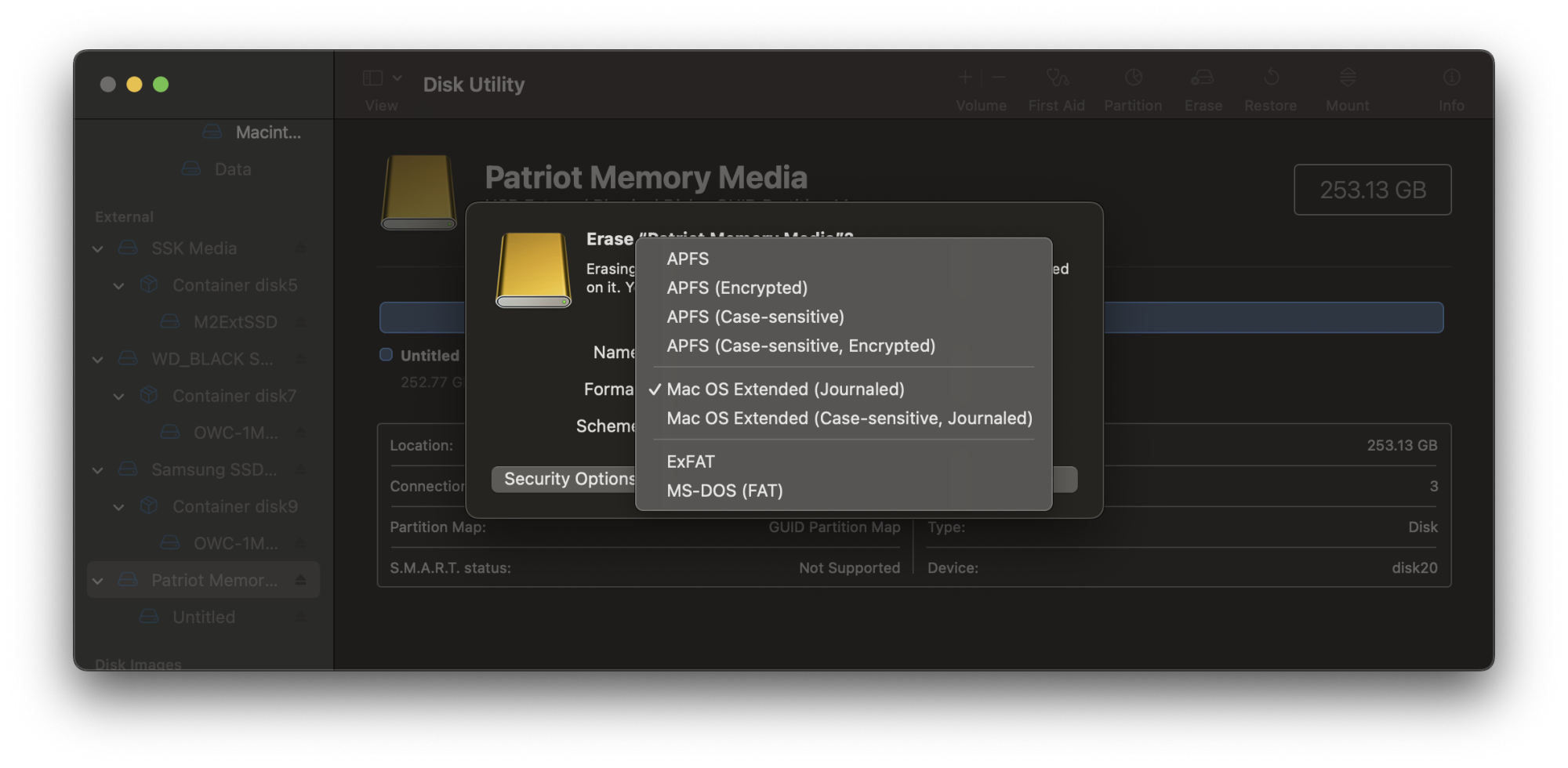Click the Erase toolbar icon
1568x768 pixels.
1203,78
